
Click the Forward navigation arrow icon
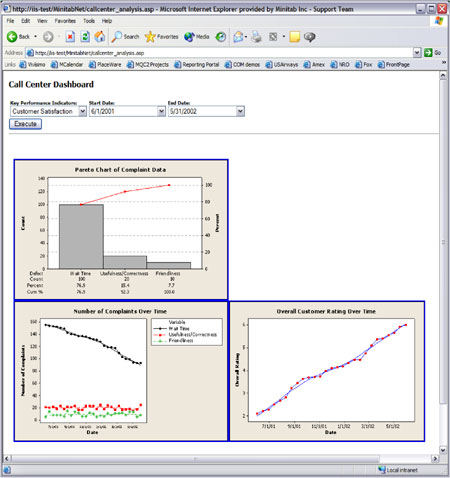pyautogui.click(x=48, y=37)
